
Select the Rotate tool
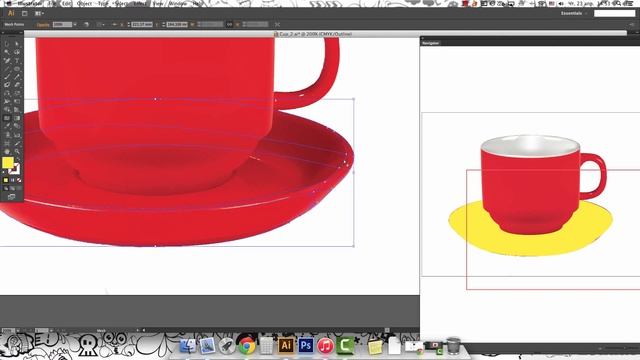pyautogui.click(x=7, y=93)
